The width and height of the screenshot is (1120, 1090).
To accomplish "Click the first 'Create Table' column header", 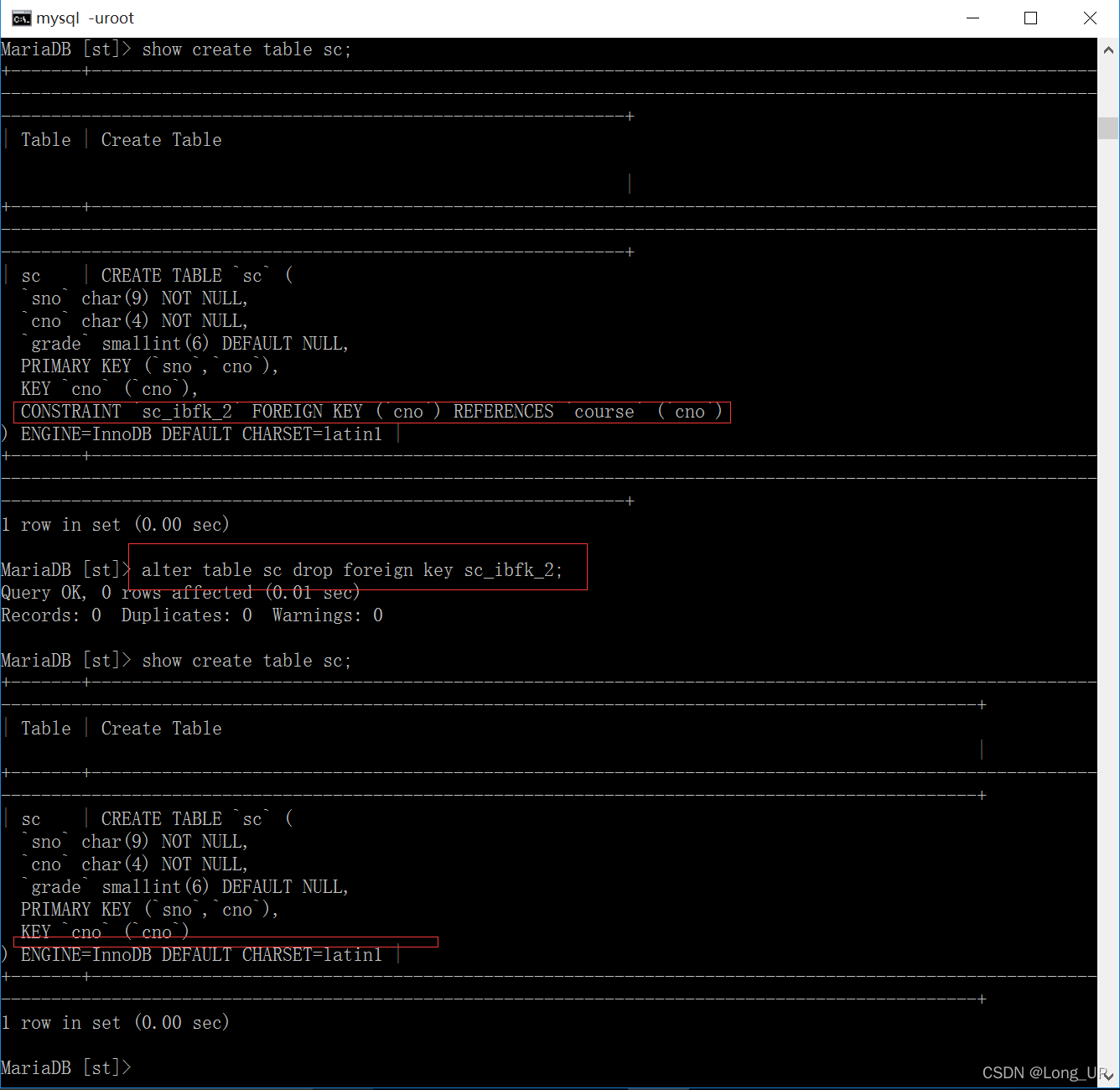I will click(x=161, y=140).
